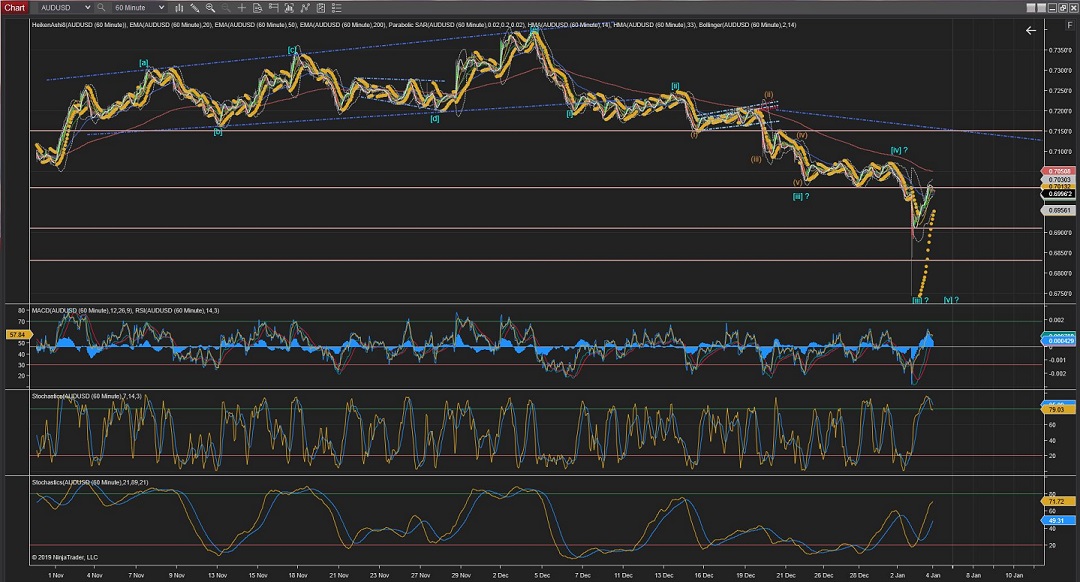
Task: Click the cyan [v] ? wave label
Action: [x=951, y=300]
